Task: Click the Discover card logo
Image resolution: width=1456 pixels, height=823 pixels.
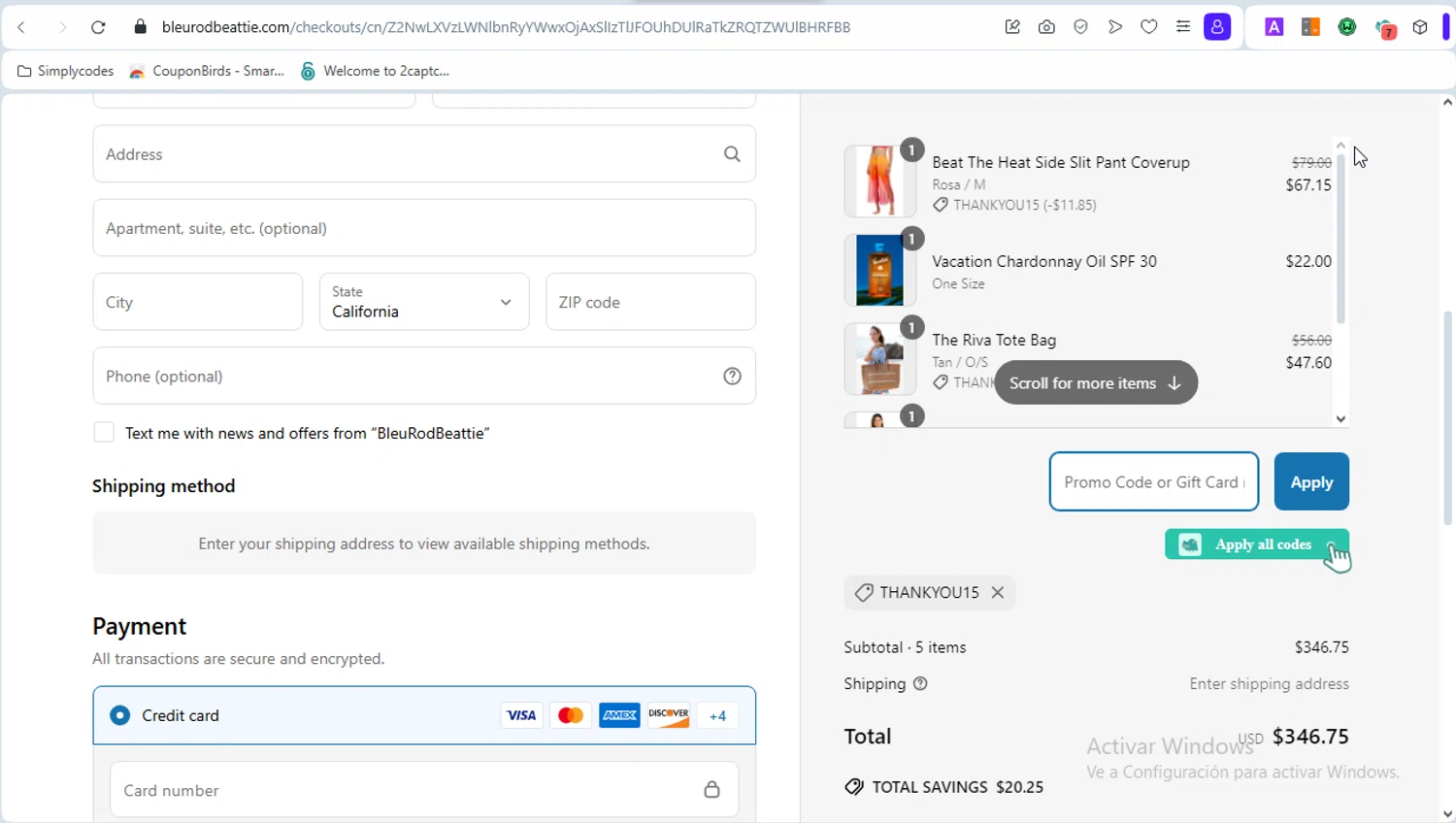Action: 669,715
